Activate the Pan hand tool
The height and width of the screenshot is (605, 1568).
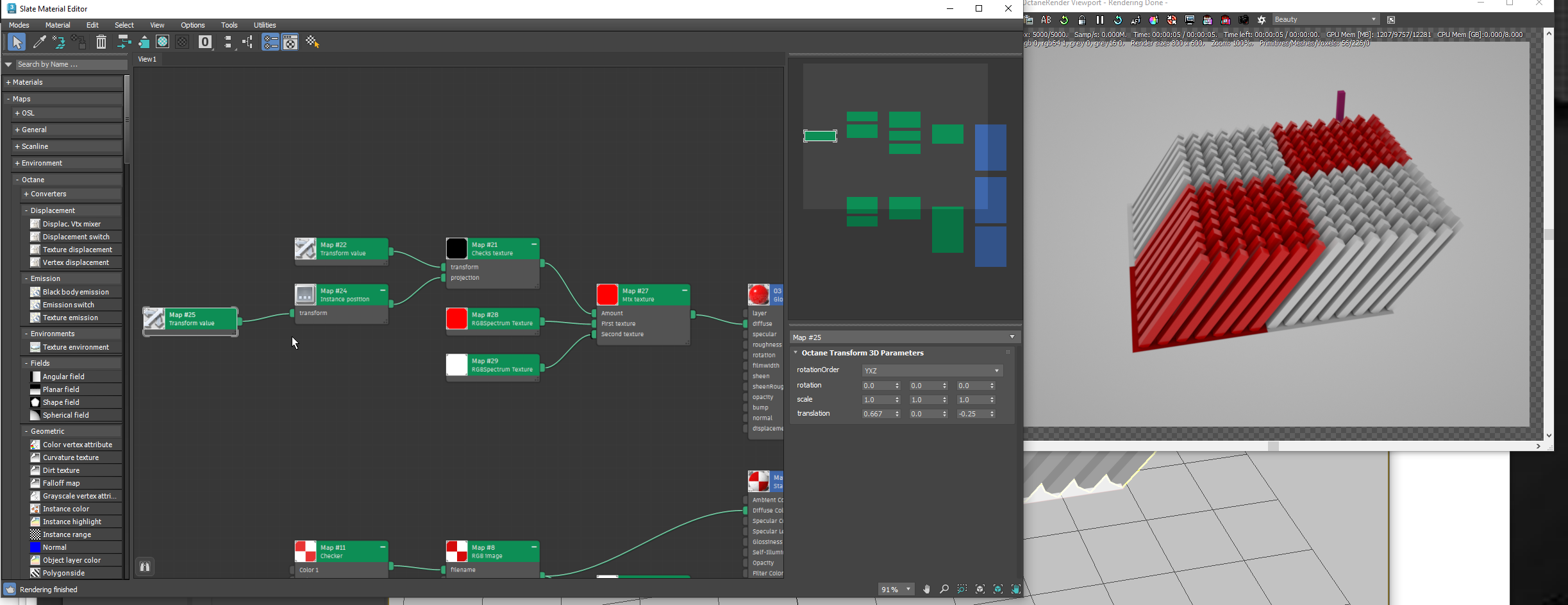[926, 589]
